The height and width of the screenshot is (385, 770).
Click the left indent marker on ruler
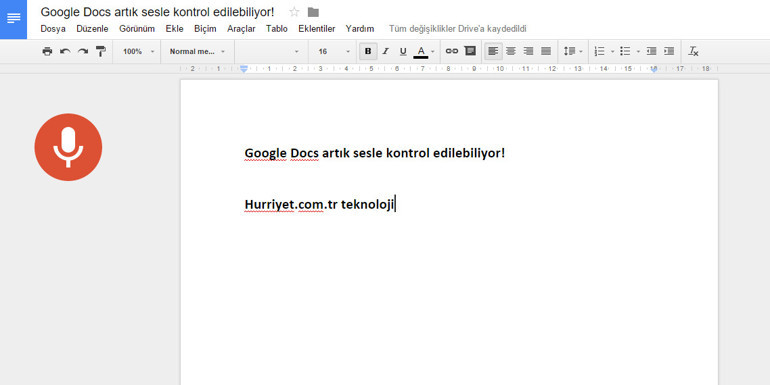244,69
